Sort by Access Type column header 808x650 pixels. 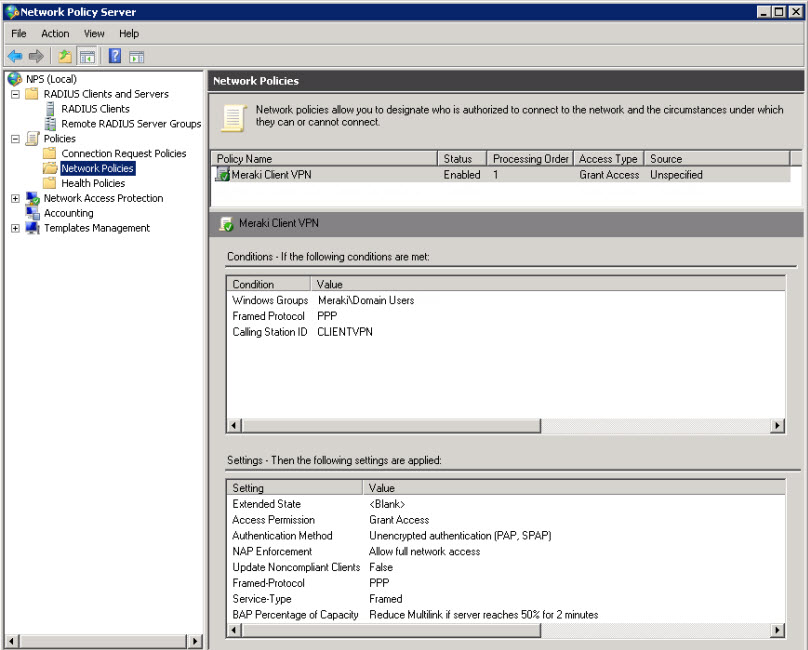point(608,158)
